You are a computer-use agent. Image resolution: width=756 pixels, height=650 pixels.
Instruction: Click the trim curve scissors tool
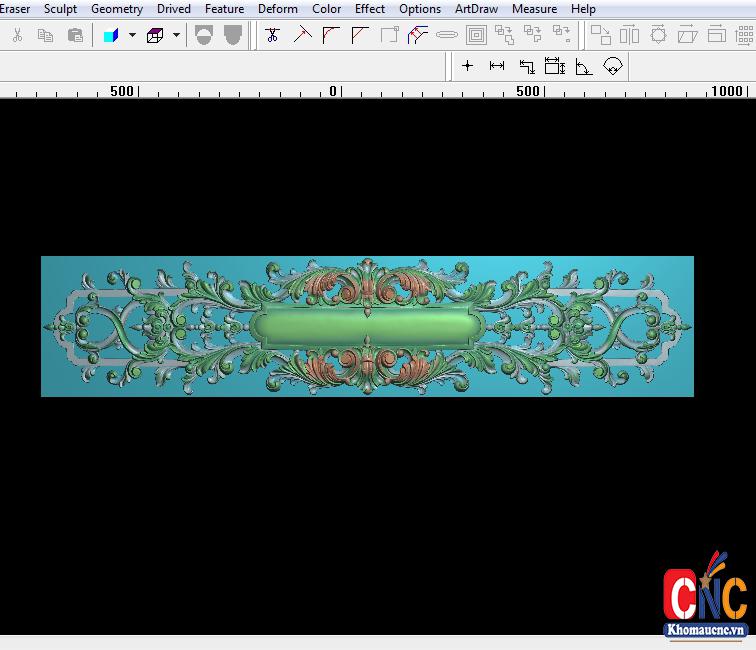pyautogui.click(x=272, y=35)
